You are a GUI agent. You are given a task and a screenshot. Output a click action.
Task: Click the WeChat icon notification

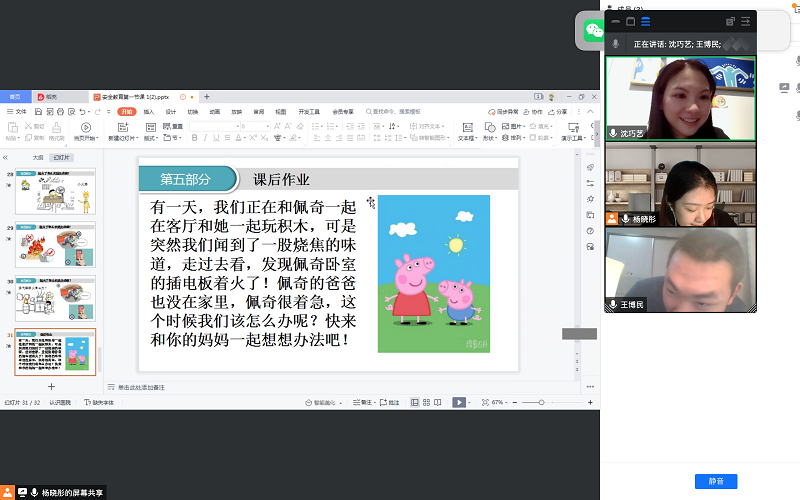tap(594, 31)
